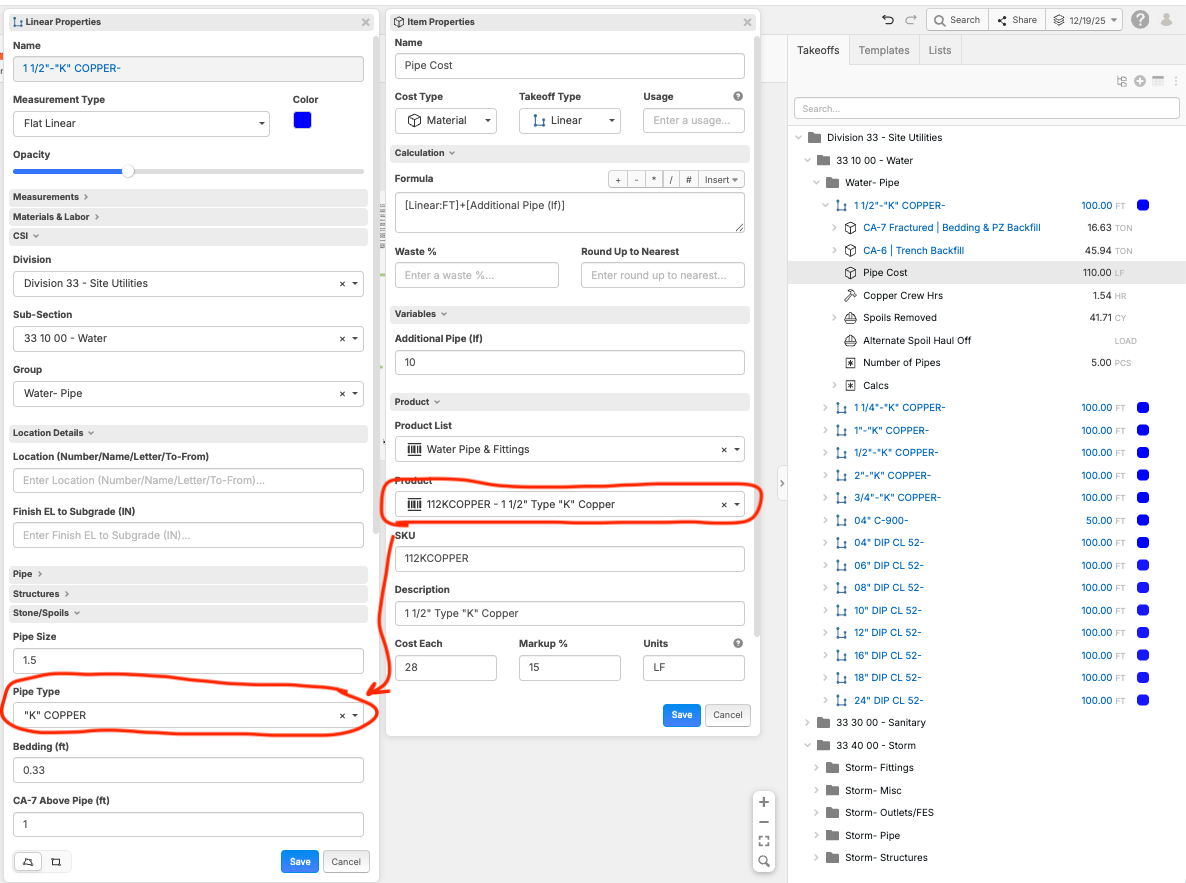
Task: Switch to the Lists tab
Action: (x=939, y=50)
